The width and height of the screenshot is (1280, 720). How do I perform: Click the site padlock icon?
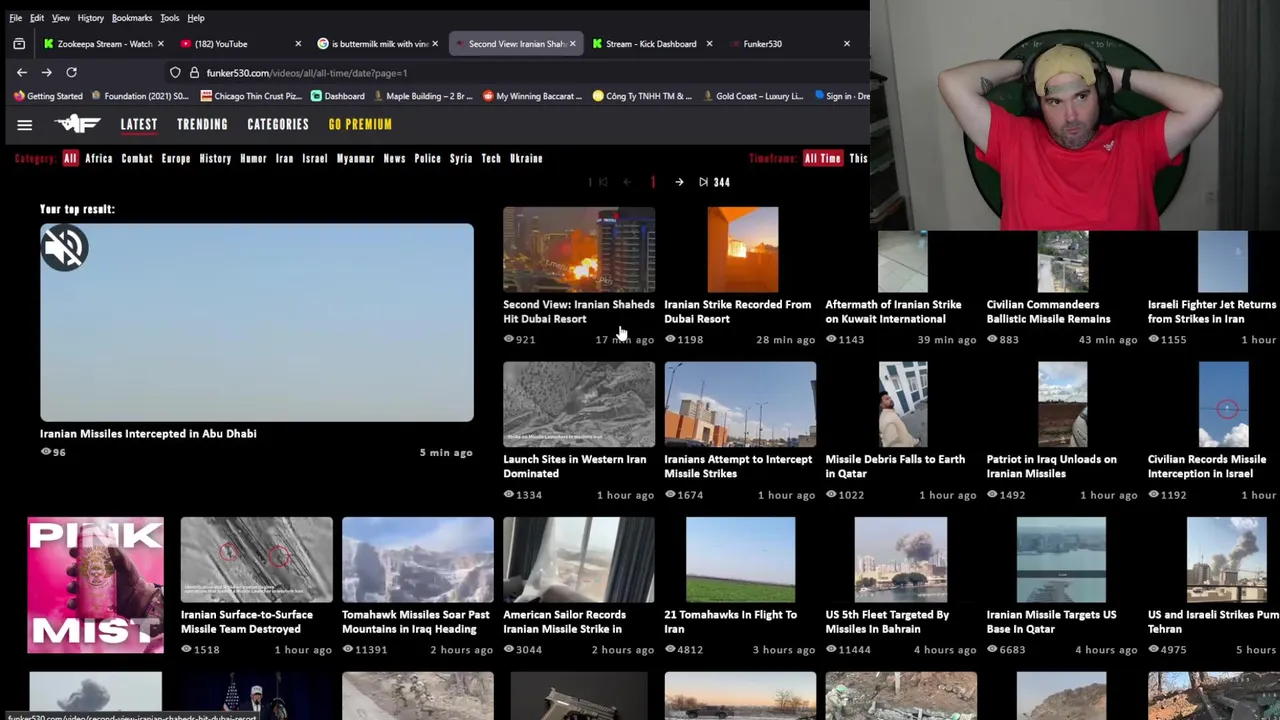pyautogui.click(x=194, y=73)
